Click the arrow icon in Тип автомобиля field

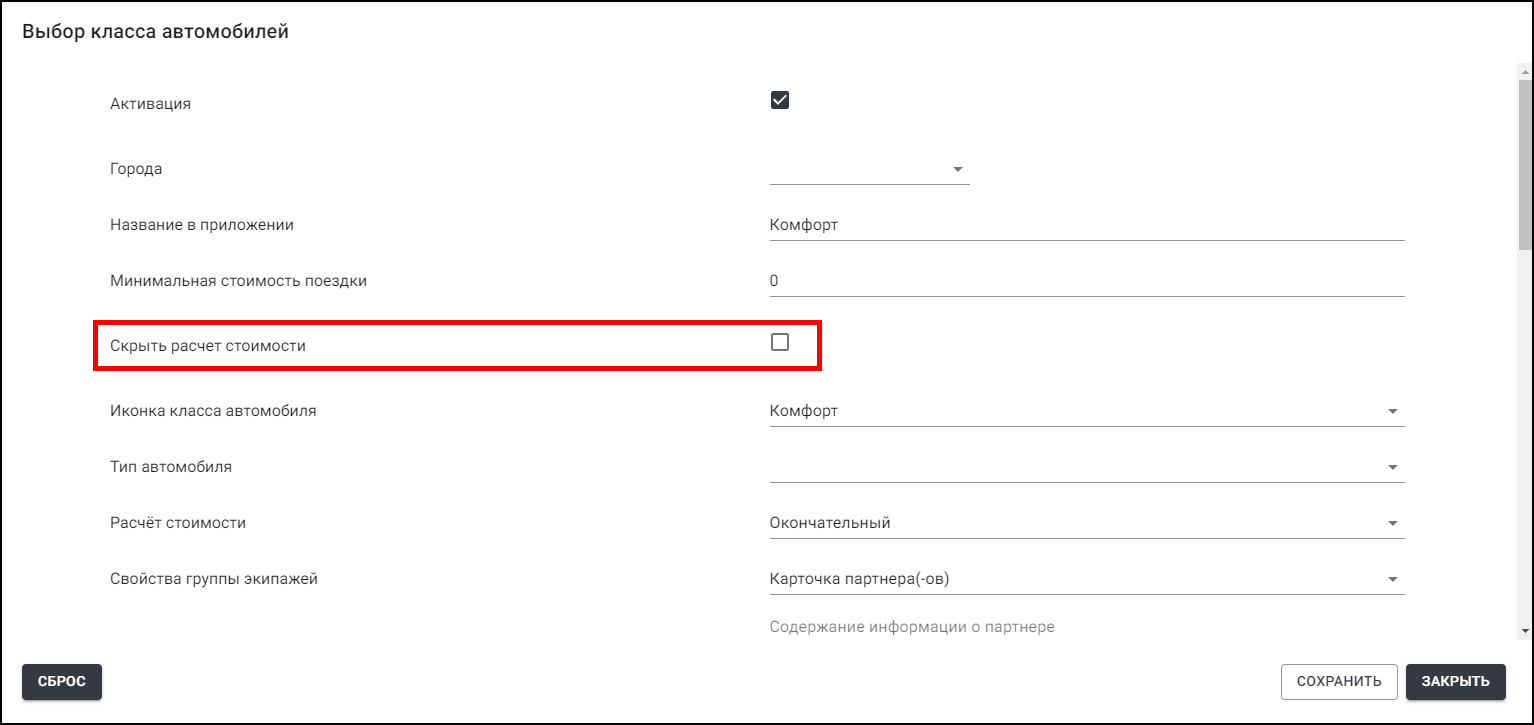click(1392, 467)
